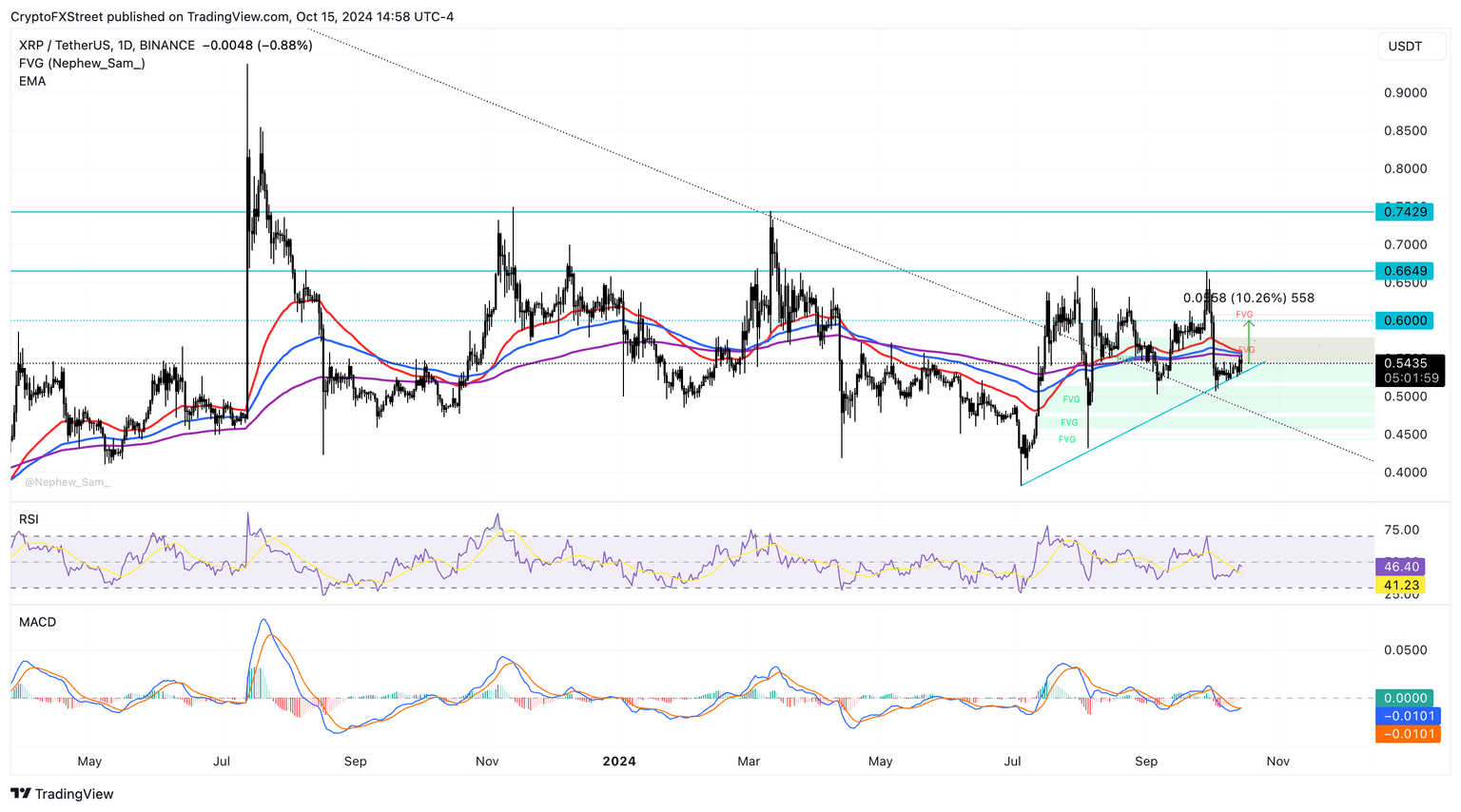The height and width of the screenshot is (812, 1461).
Task: Click the orange MACD signal value tag
Action: [x=1407, y=734]
